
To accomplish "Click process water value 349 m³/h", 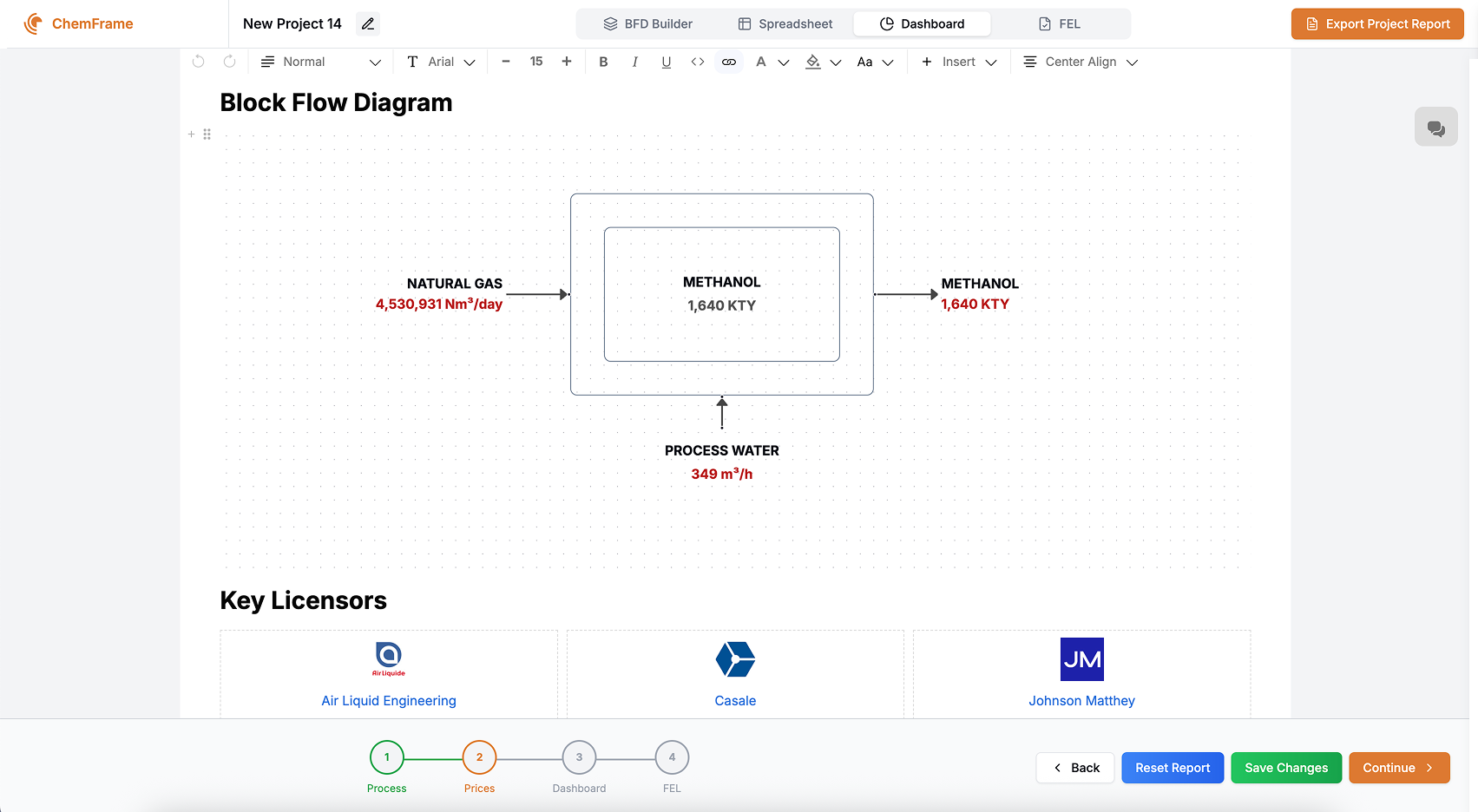I will pyautogui.click(x=722, y=474).
